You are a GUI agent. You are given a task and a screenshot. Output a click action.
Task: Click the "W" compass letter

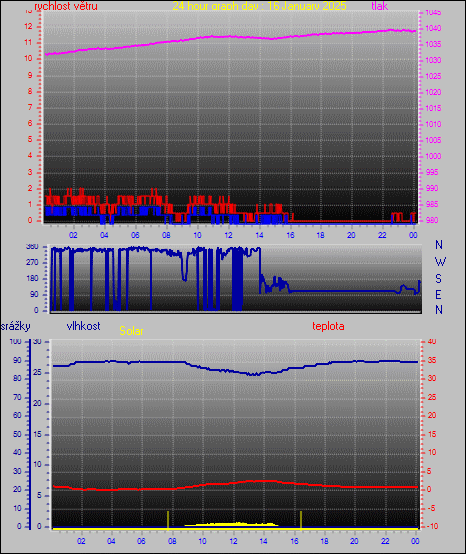tap(440, 262)
